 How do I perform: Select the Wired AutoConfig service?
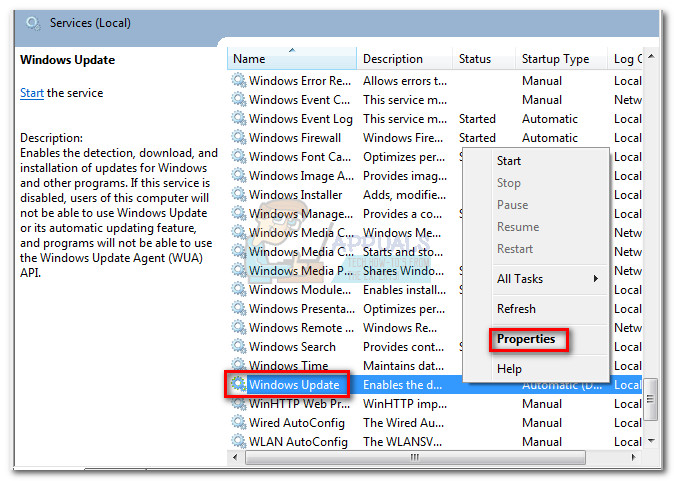(297, 423)
